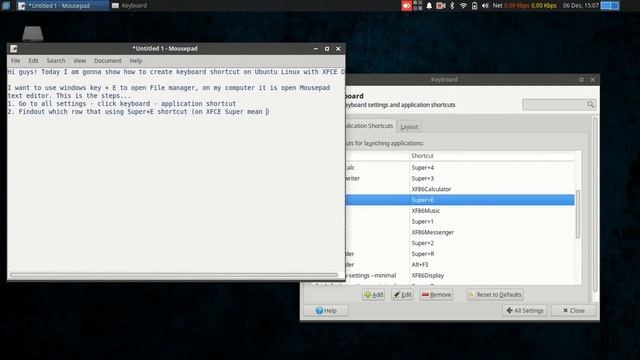The height and width of the screenshot is (360, 640).
Task: Select the Super+3 shortcut row
Action: (460, 178)
